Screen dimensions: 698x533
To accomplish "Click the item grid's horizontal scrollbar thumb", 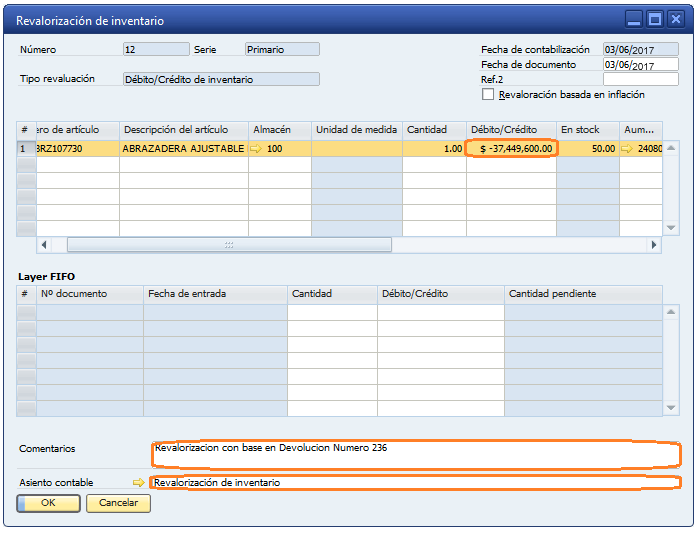I will pos(228,245).
